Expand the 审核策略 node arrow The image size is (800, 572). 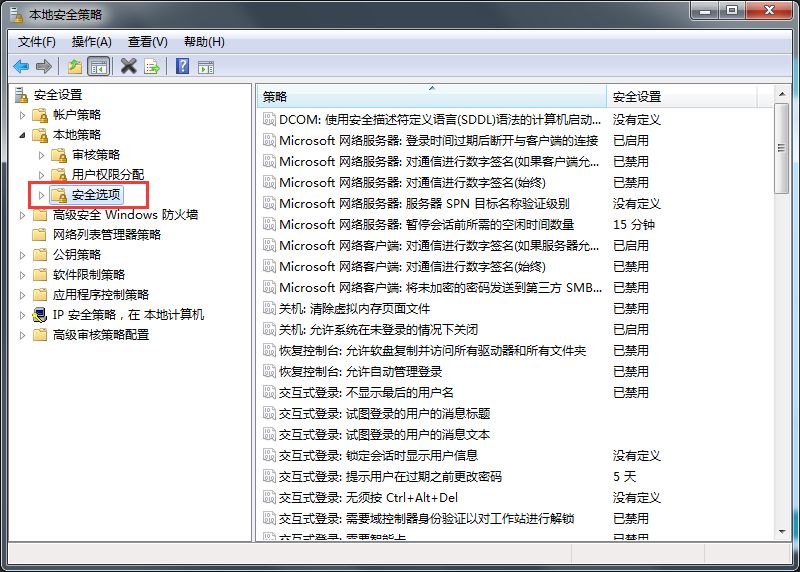coord(41,155)
